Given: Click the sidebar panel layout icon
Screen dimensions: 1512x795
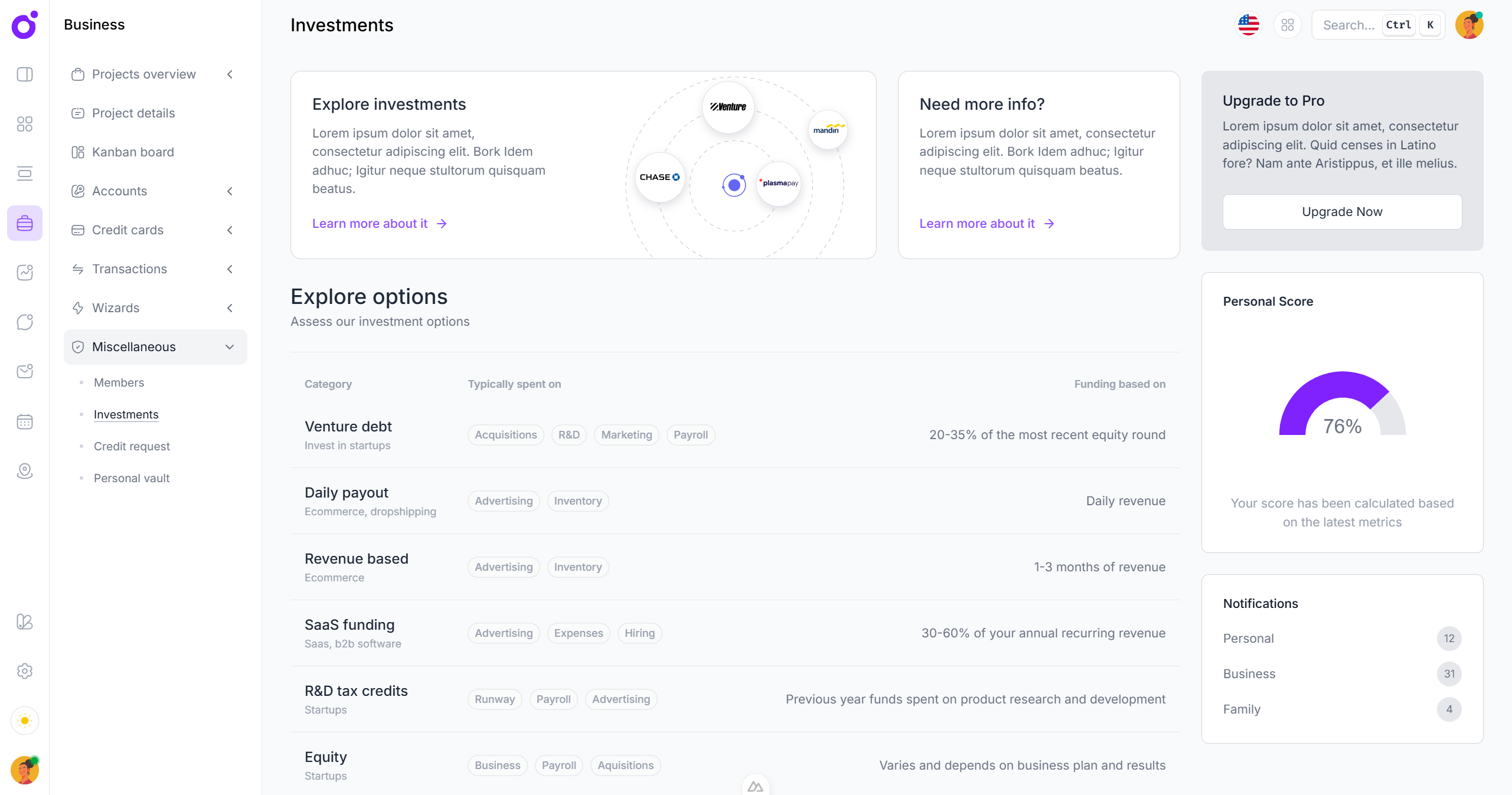Looking at the screenshot, I should [x=25, y=74].
